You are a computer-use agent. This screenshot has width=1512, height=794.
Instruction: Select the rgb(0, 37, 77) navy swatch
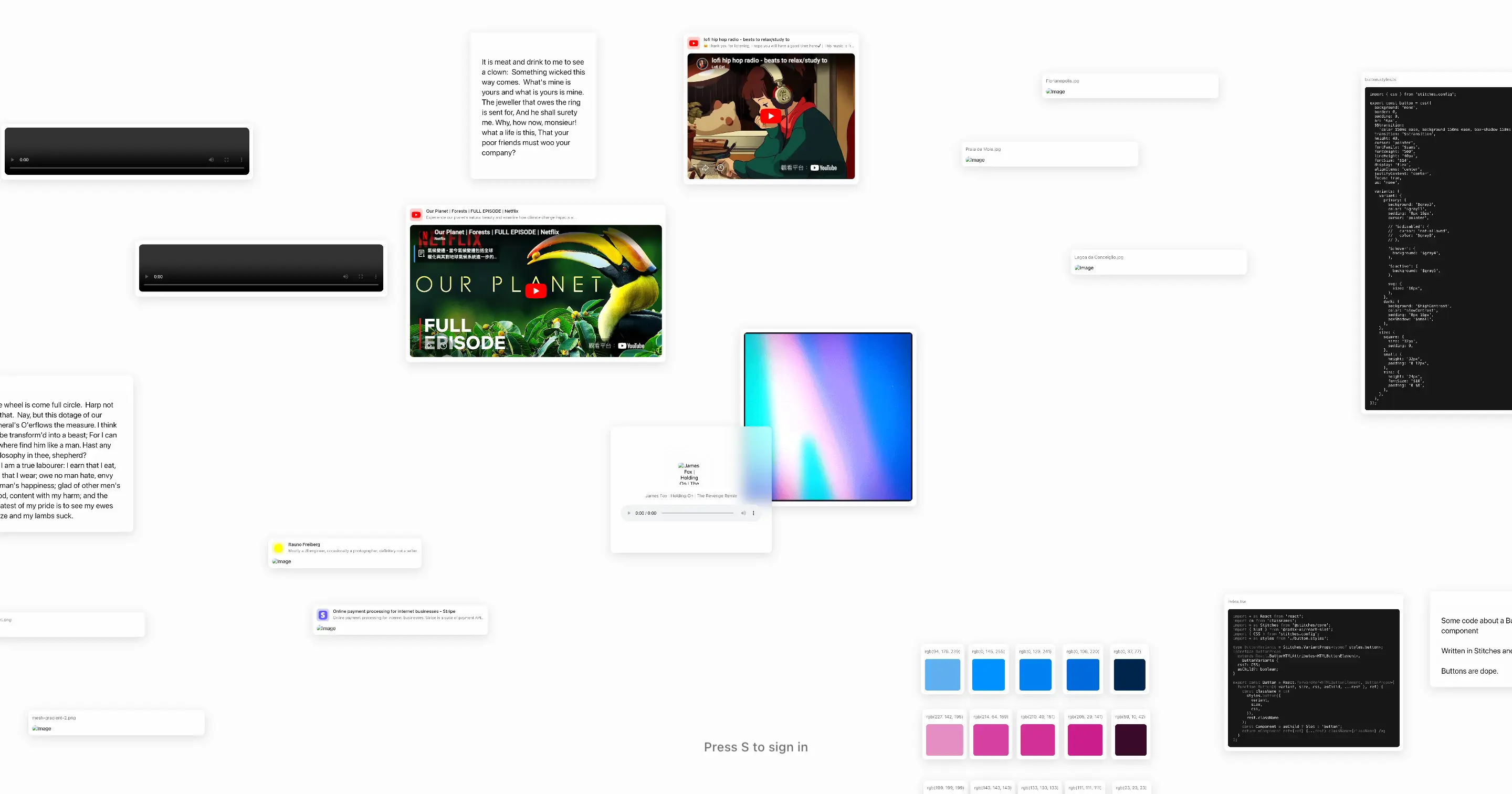(1130, 675)
